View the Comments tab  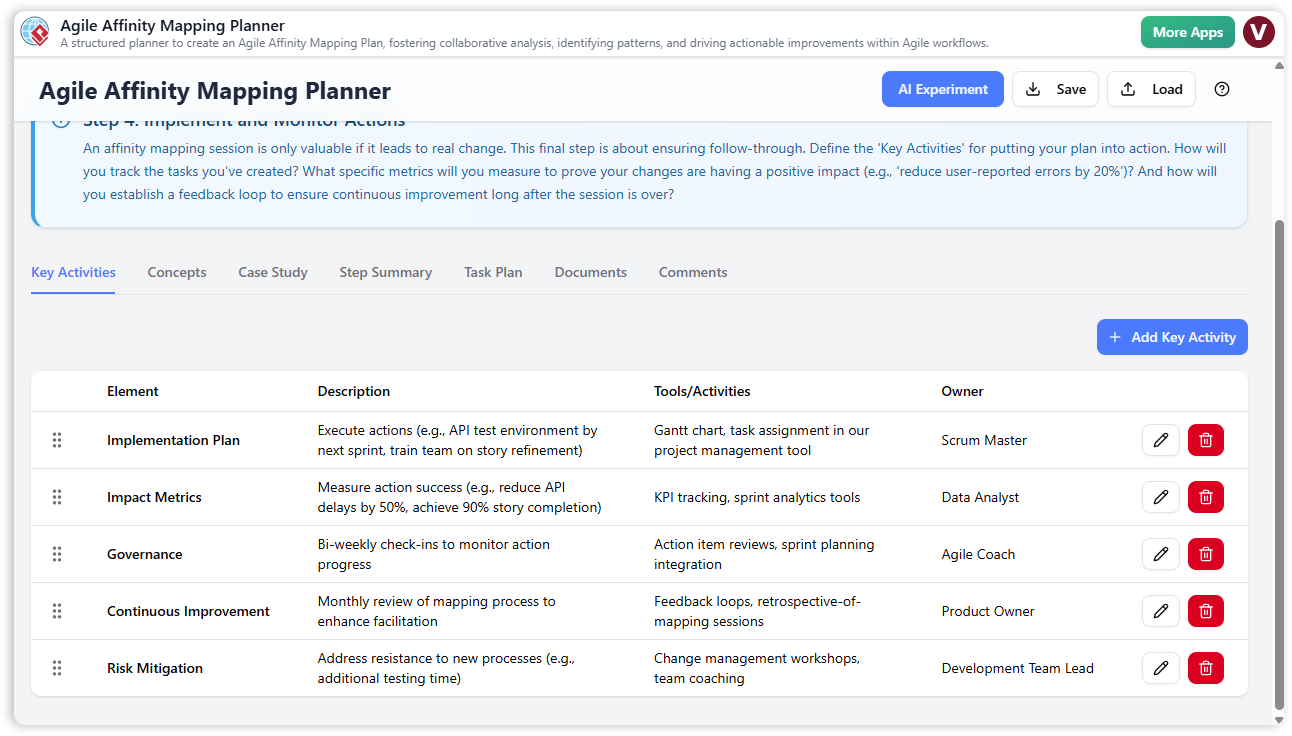[x=692, y=272]
